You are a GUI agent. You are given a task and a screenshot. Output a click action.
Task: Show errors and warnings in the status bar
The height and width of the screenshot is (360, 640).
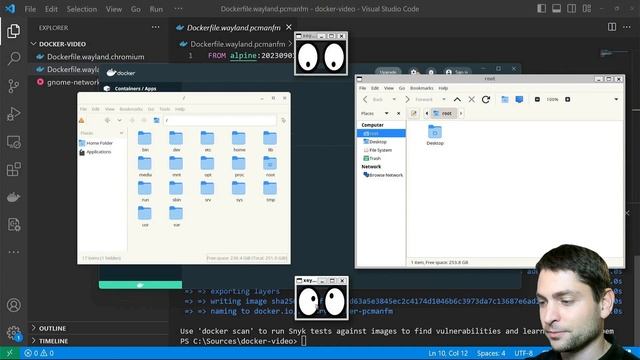(39, 353)
